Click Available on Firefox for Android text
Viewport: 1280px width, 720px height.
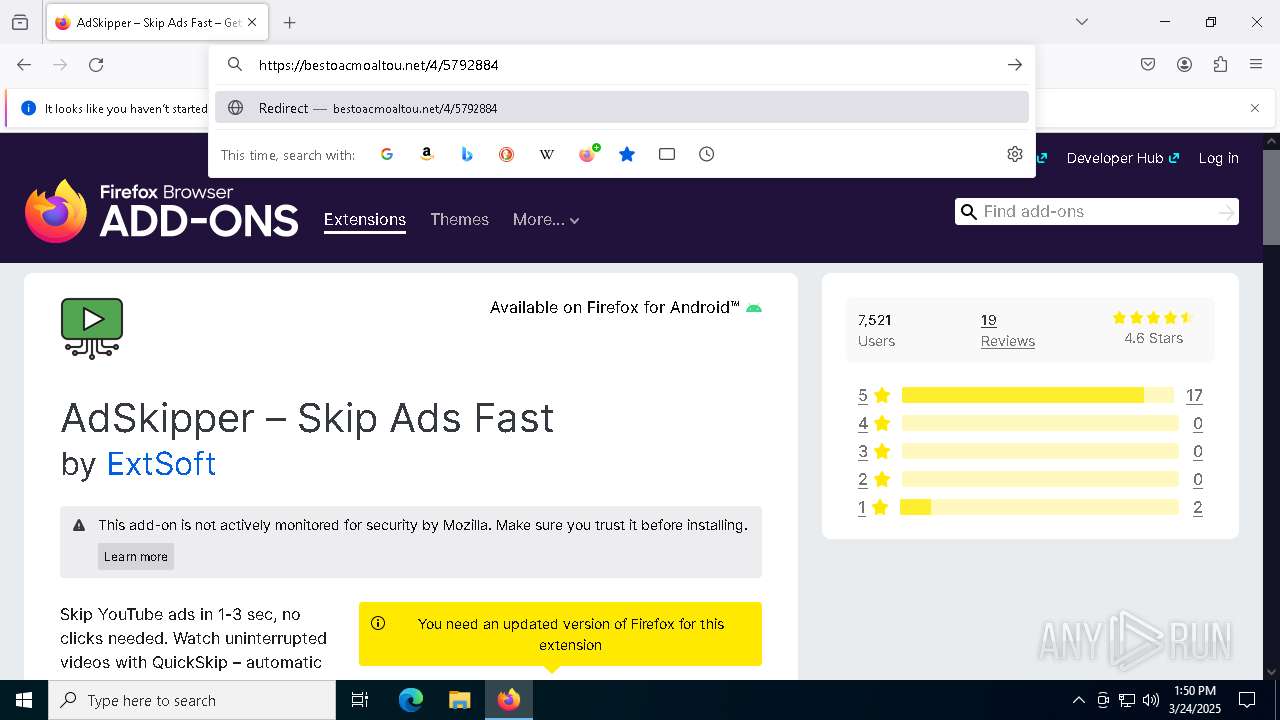615,307
